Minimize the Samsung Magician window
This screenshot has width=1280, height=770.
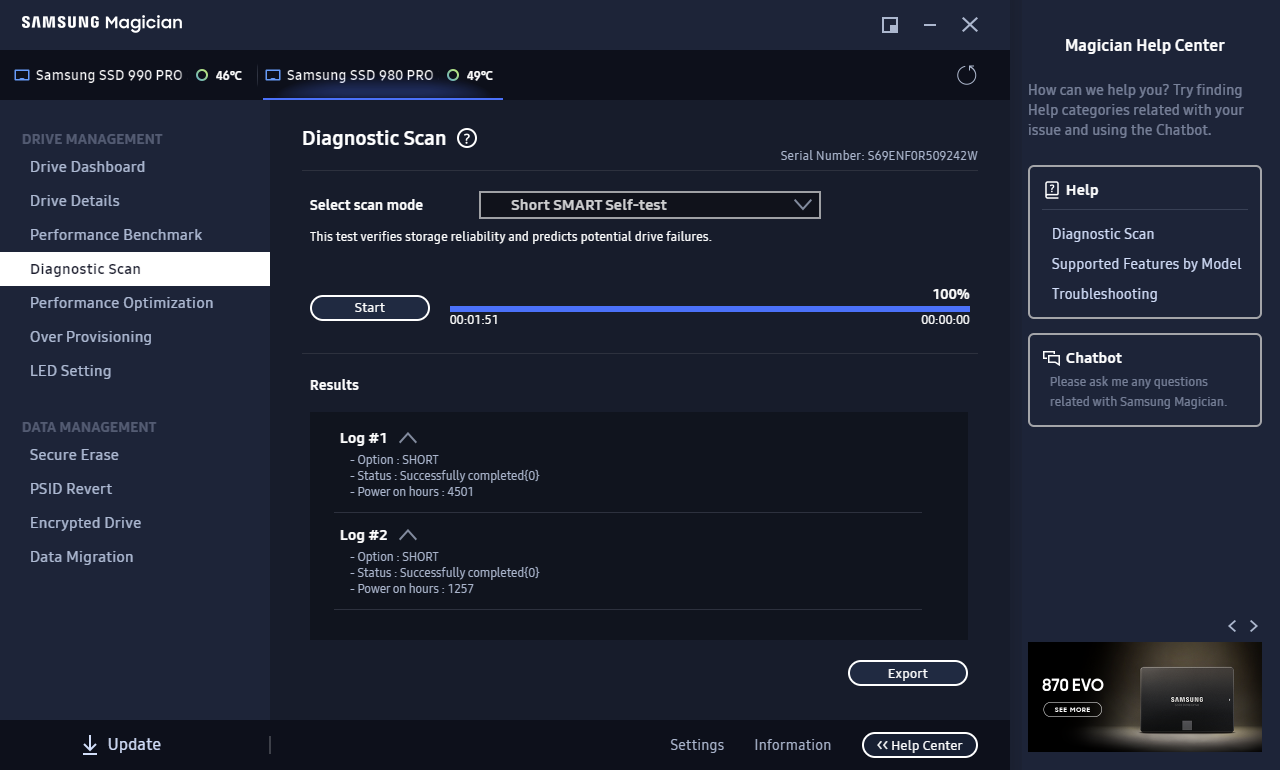point(931,25)
